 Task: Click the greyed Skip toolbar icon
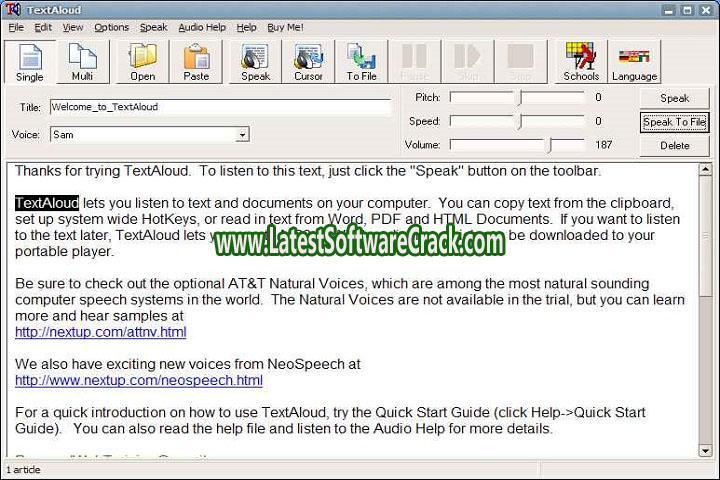[x=467, y=62]
